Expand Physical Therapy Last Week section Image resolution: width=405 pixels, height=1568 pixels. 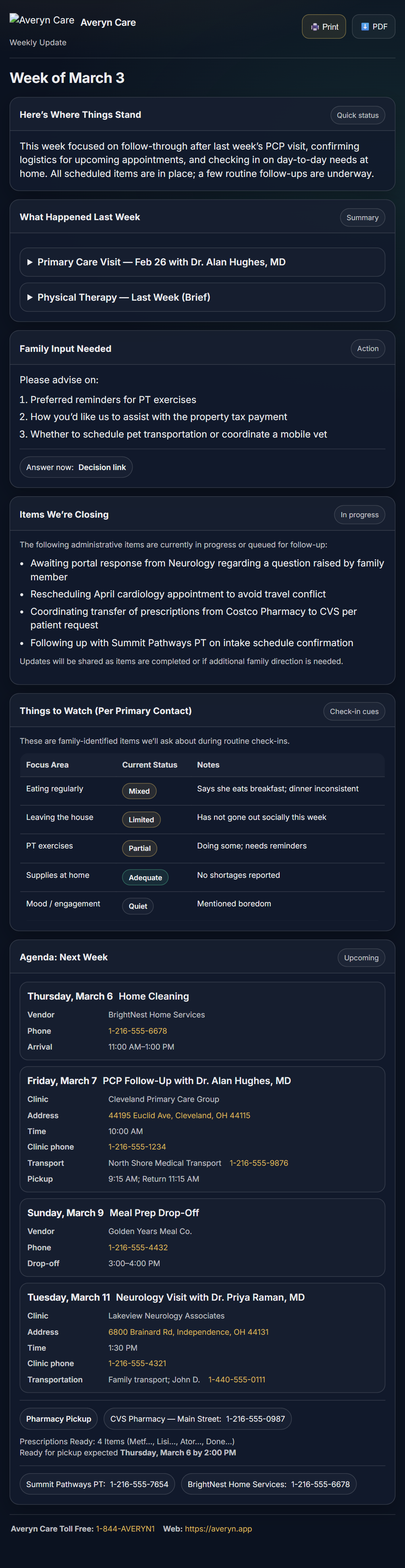click(123, 297)
